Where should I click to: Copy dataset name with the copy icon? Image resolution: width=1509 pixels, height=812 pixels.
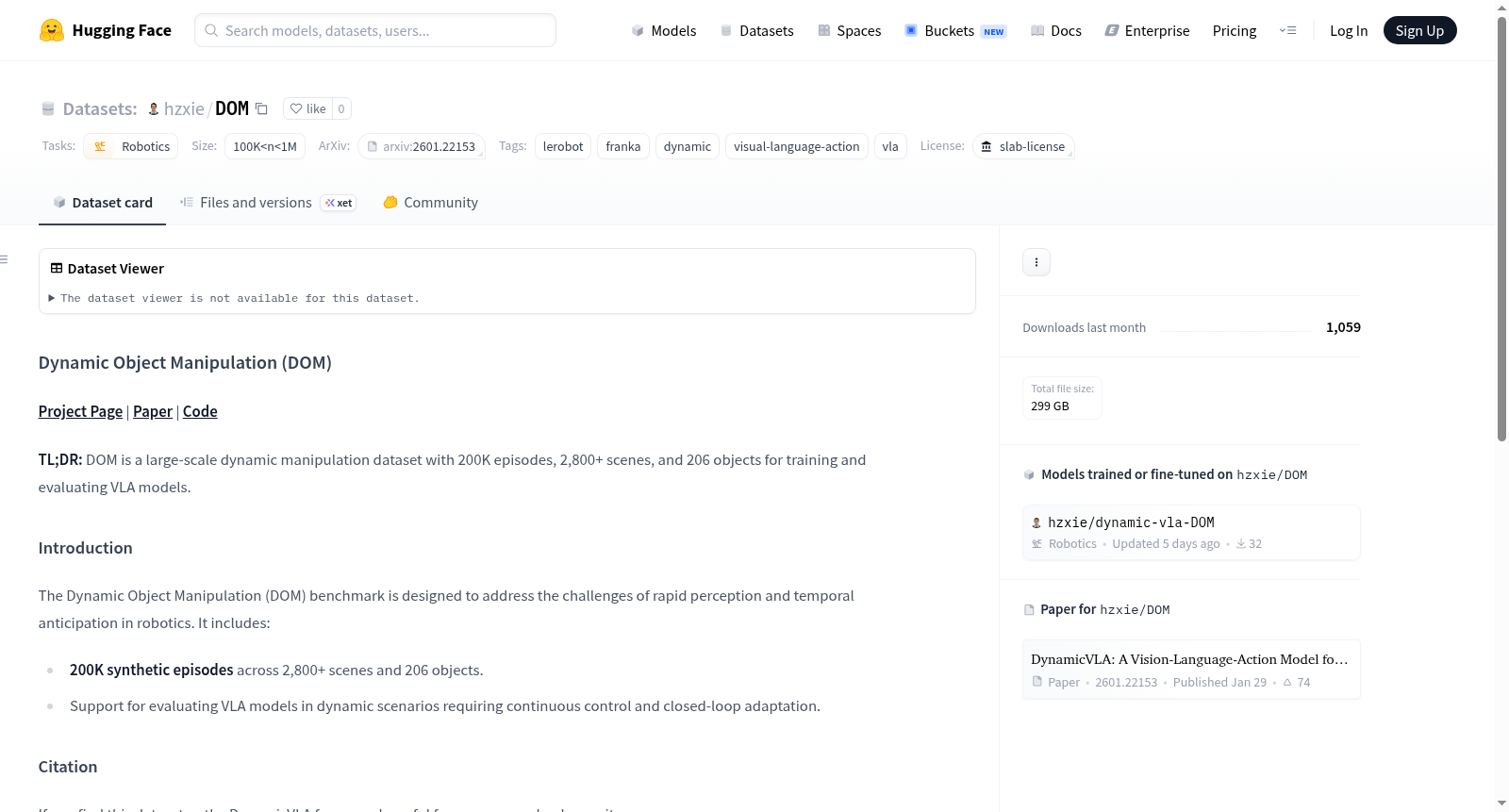pyautogui.click(x=262, y=108)
